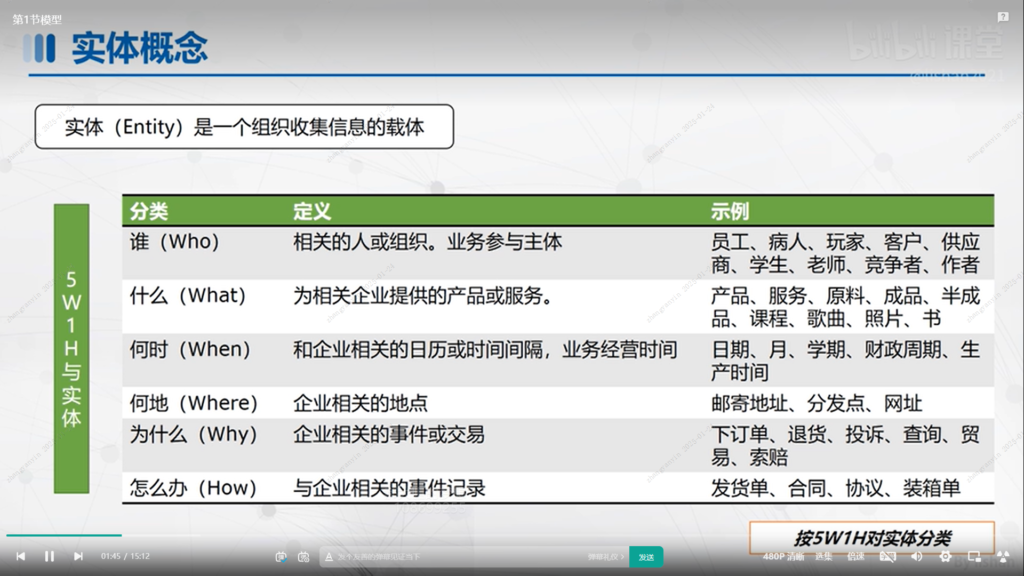Click the help question mark icon
The width and height of the screenshot is (1024, 576).
[x=1003, y=17]
